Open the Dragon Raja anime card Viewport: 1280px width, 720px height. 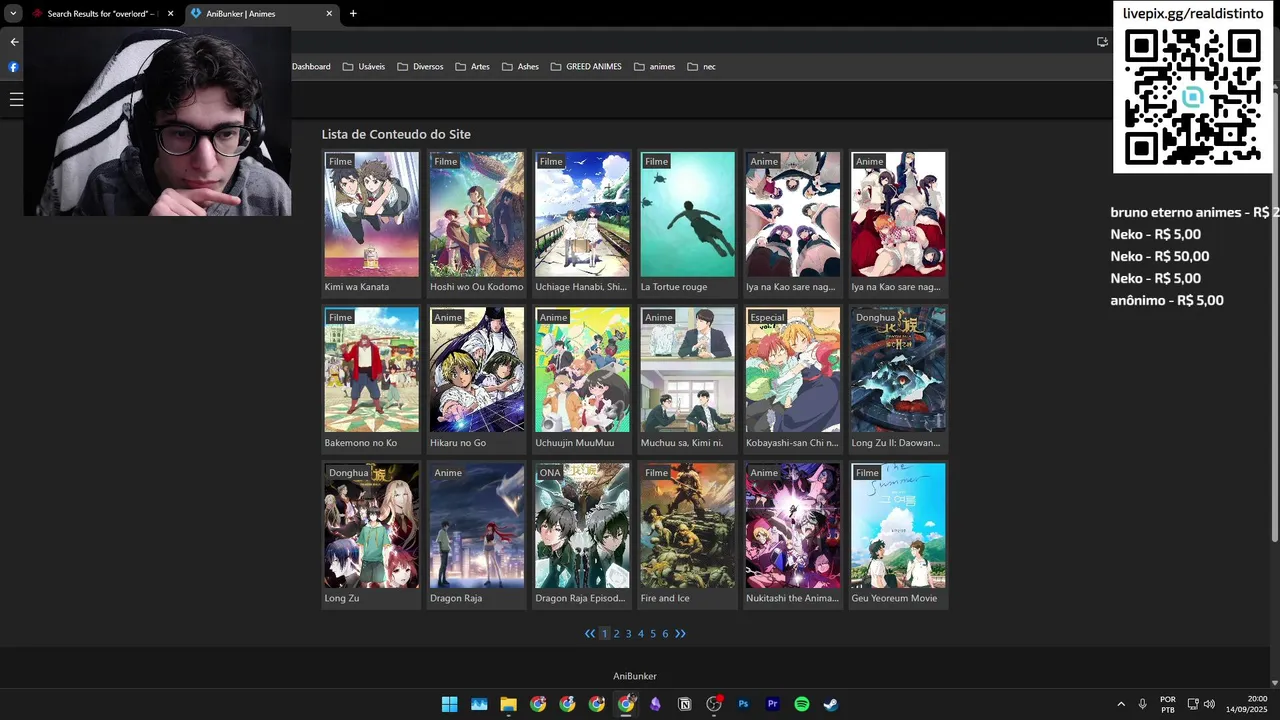coord(477,535)
